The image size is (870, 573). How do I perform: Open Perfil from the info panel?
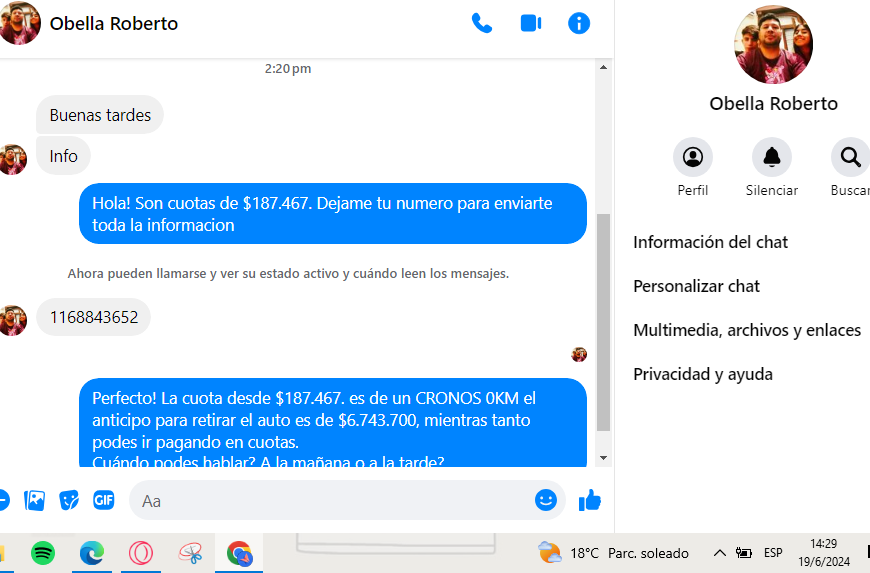[692, 157]
